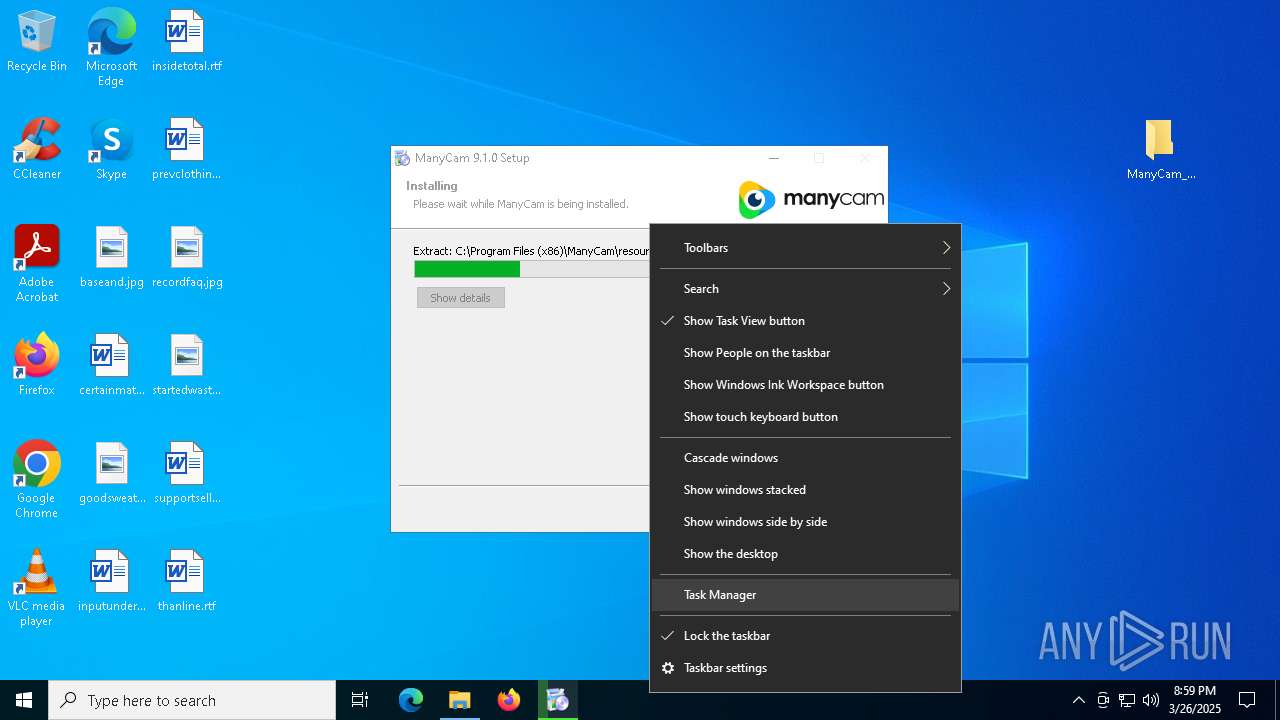Open the clock showing 8:59 PM
This screenshot has width=1280, height=720.
click(1195, 700)
